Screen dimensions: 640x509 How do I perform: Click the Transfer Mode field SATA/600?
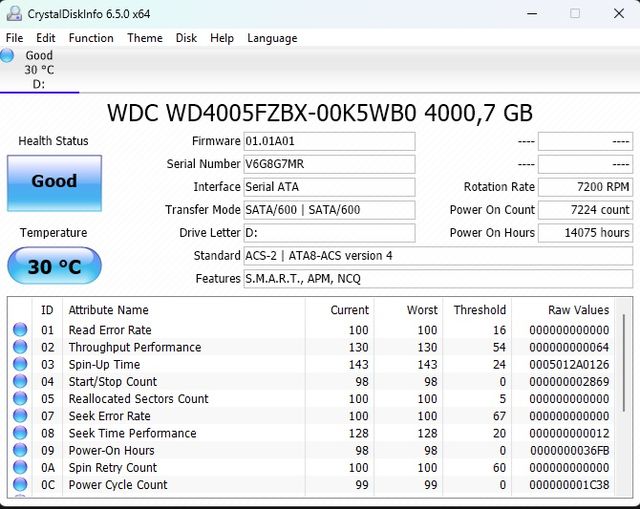tap(329, 210)
